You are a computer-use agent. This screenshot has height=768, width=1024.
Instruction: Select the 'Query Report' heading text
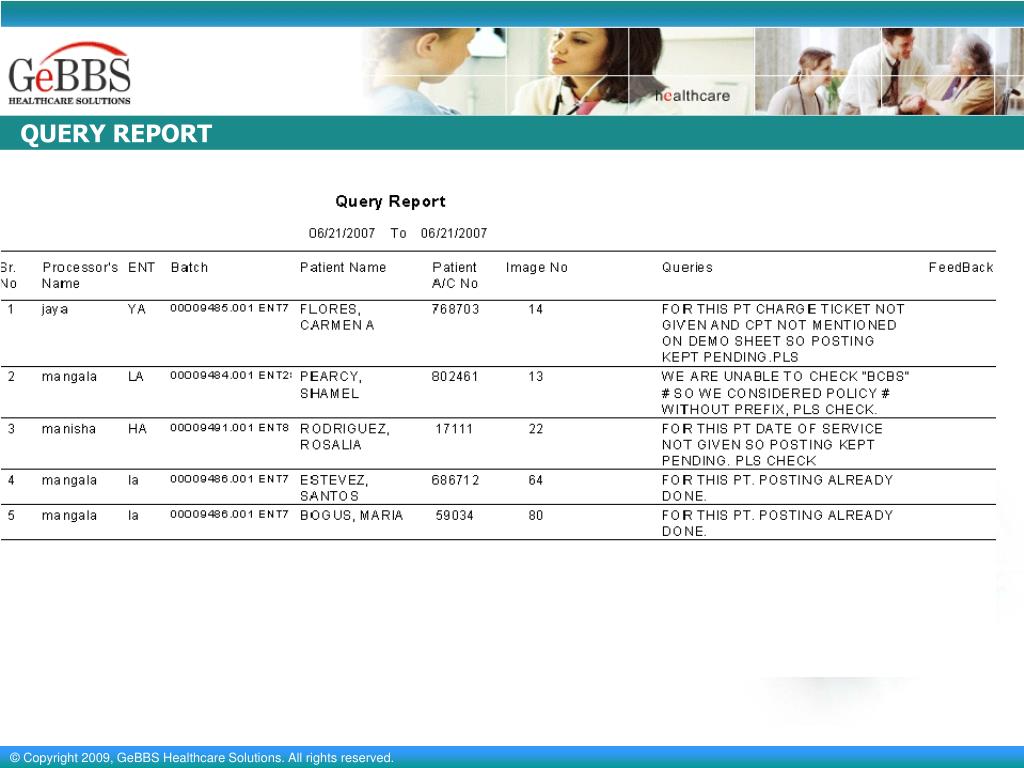(391, 201)
